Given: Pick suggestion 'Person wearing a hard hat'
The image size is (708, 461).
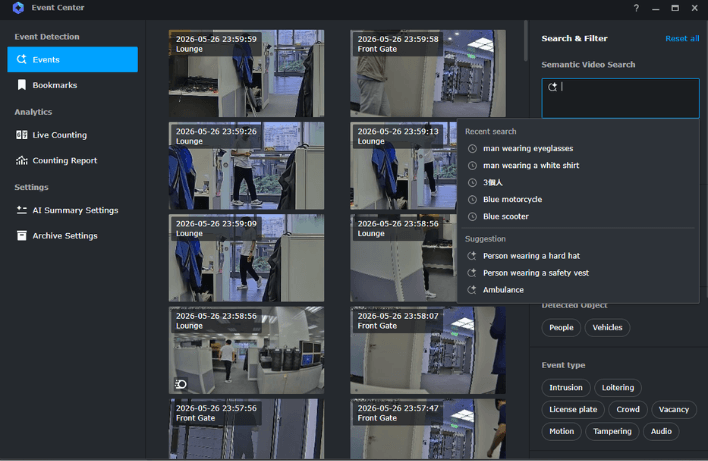Looking at the screenshot, I should (x=578, y=256).
